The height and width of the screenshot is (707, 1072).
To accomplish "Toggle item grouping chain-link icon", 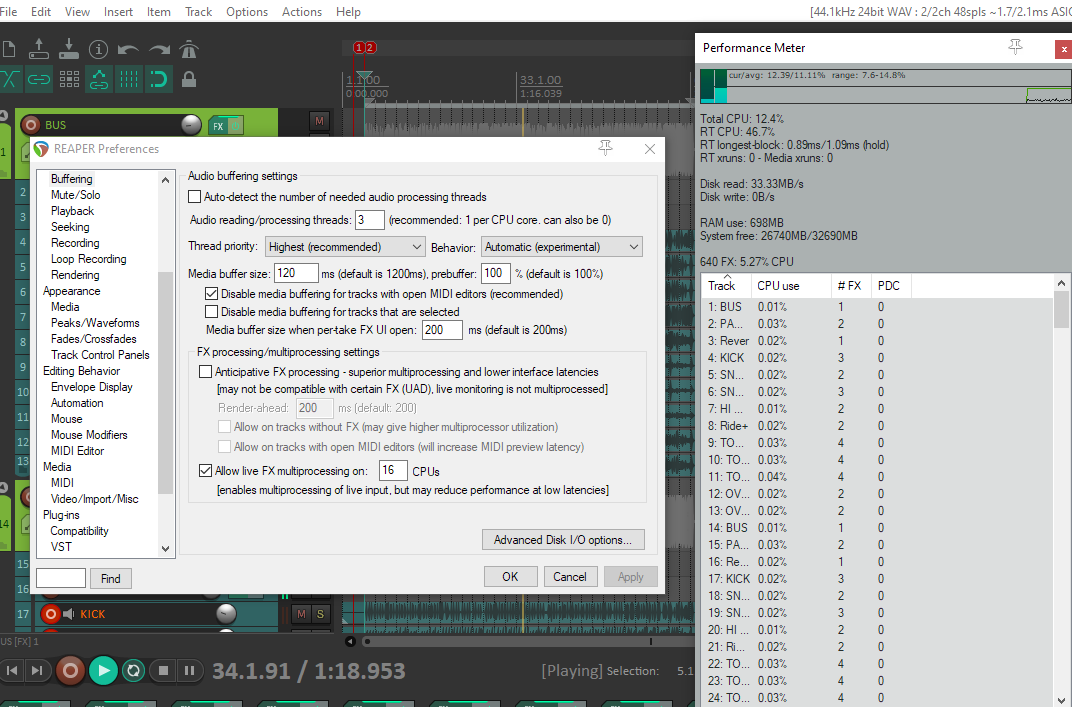I will [38, 79].
